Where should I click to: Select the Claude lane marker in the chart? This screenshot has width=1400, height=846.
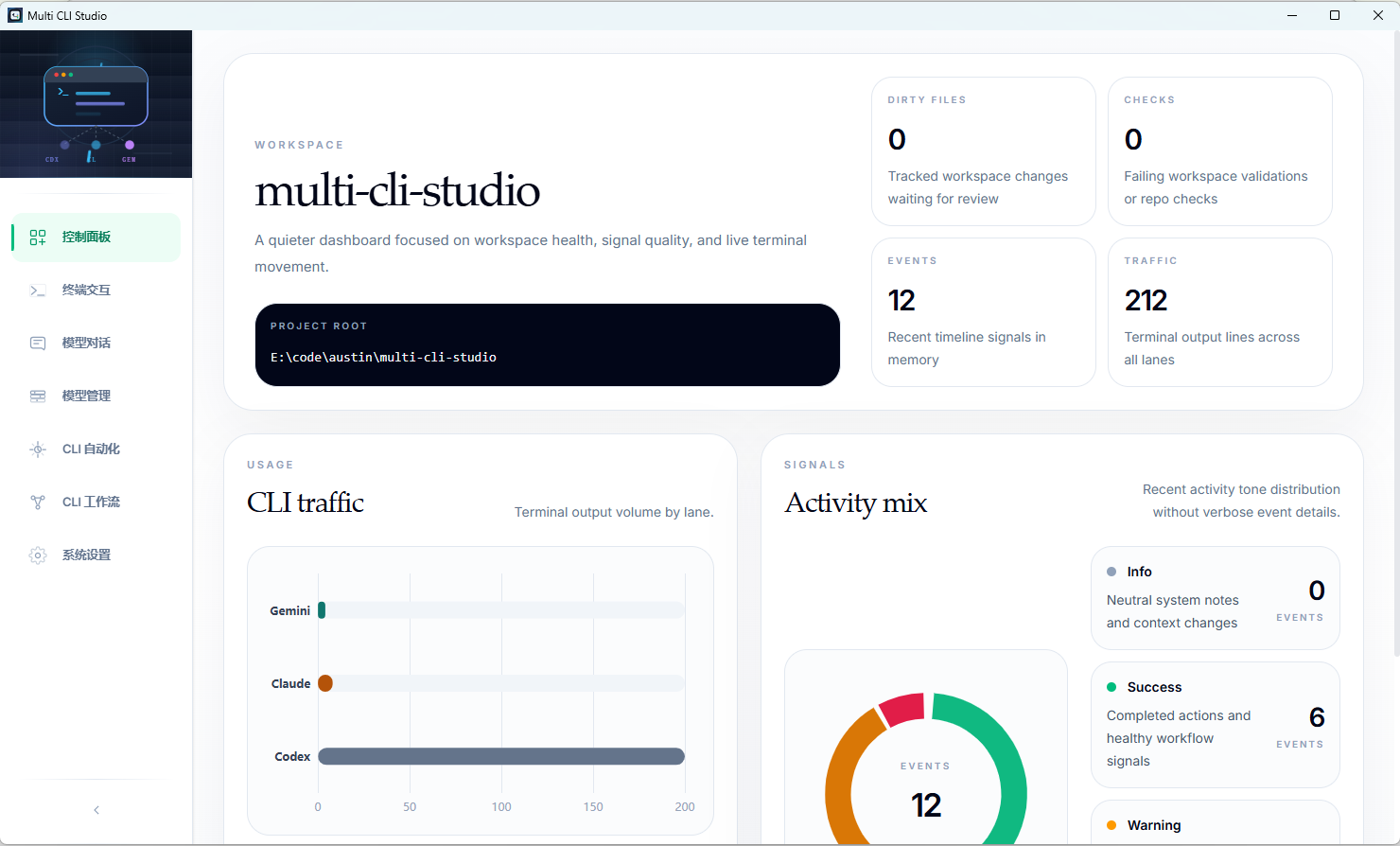325,682
